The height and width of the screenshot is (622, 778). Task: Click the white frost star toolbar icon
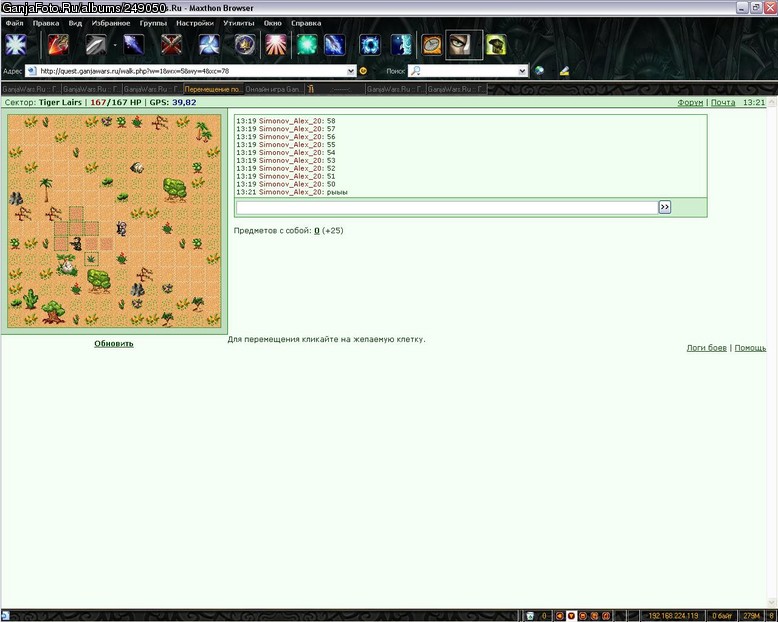coord(16,45)
